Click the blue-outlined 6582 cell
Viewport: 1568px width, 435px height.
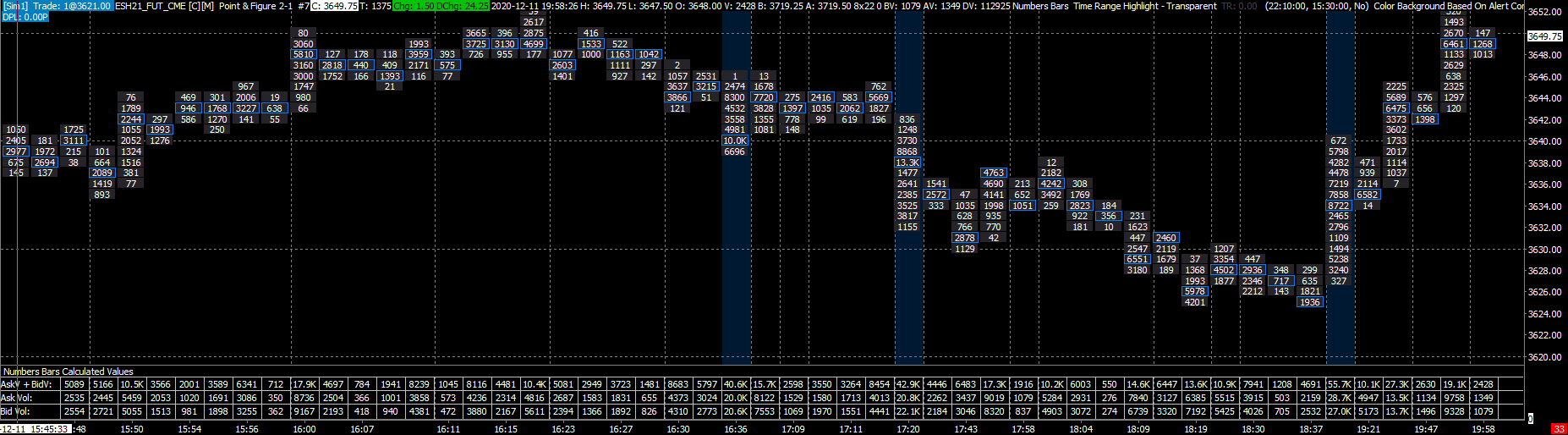click(1368, 195)
